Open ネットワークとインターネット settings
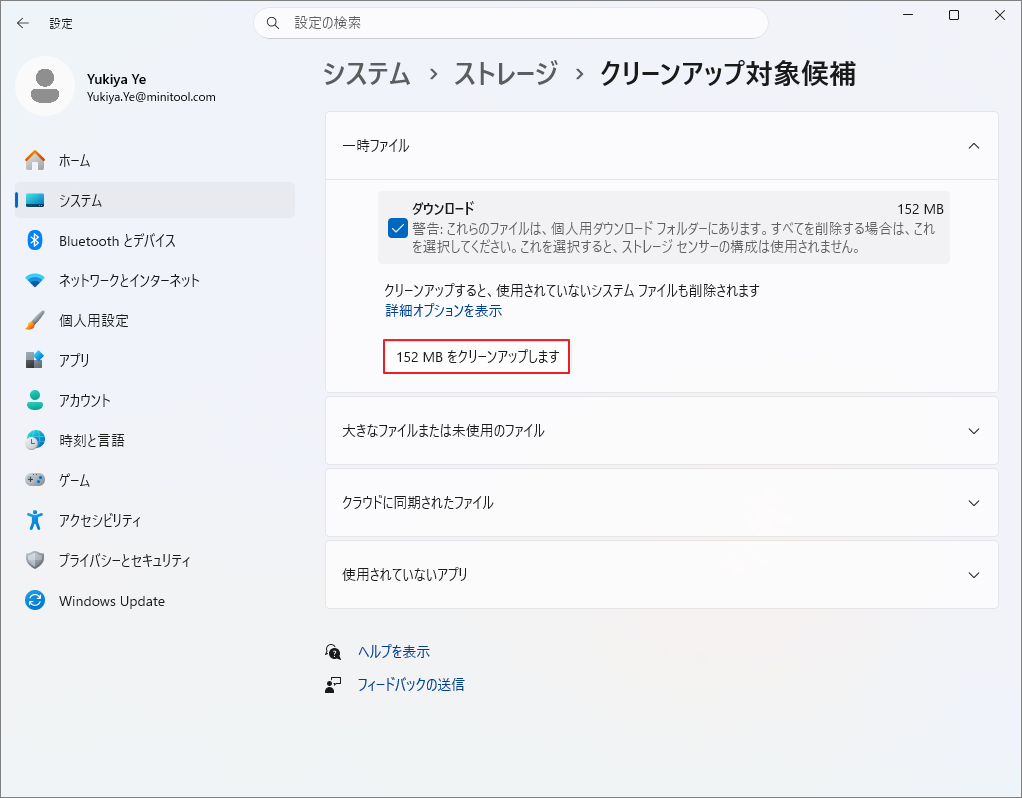This screenshot has width=1022, height=798. 155,280
